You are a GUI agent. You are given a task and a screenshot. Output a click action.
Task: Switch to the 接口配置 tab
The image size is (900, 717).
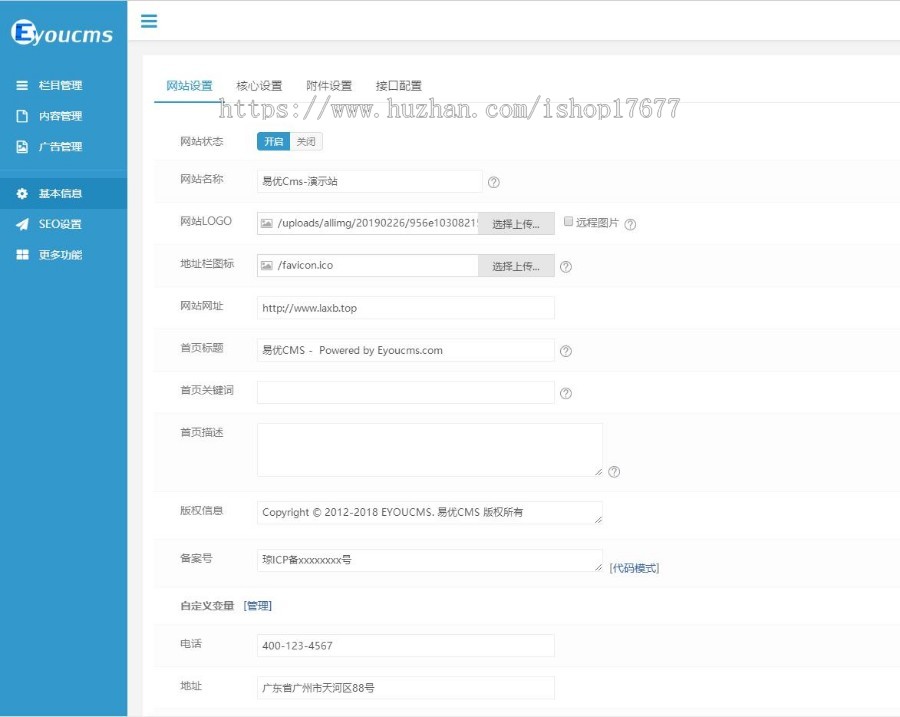pyautogui.click(x=399, y=86)
